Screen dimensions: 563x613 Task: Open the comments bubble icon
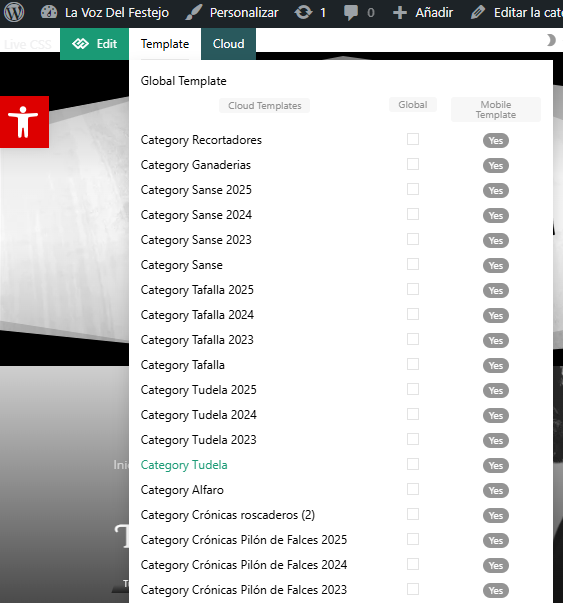pyautogui.click(x=351, y=13)
